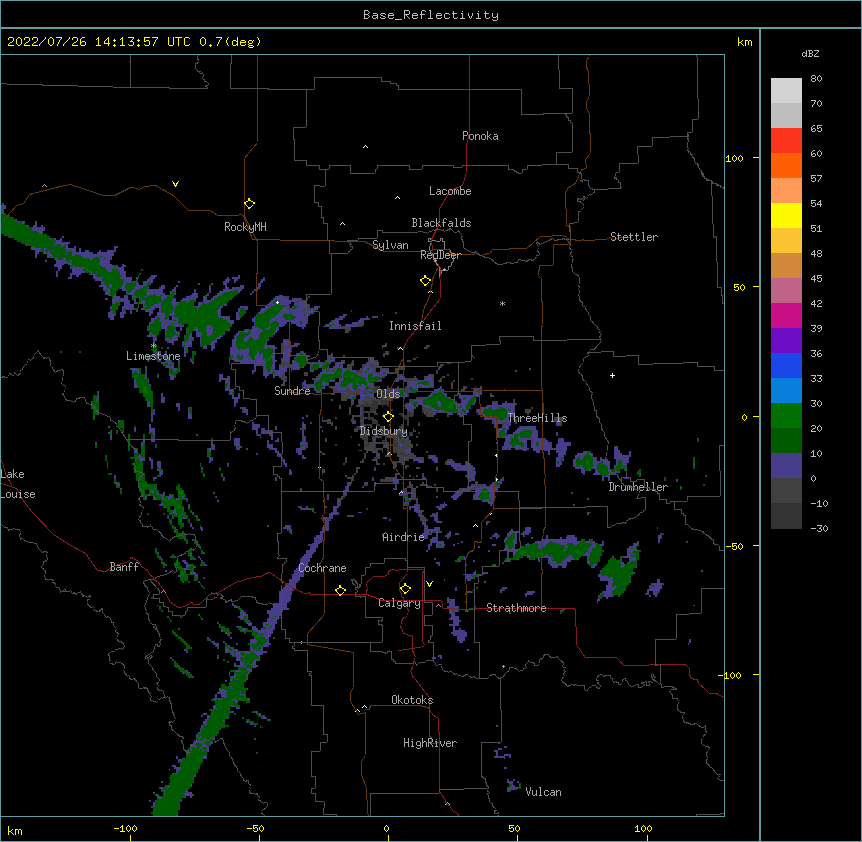Click the caret marker west of Blackfalds
The image size is (862, 842).
pyautogui.click(x=342, y=224)
